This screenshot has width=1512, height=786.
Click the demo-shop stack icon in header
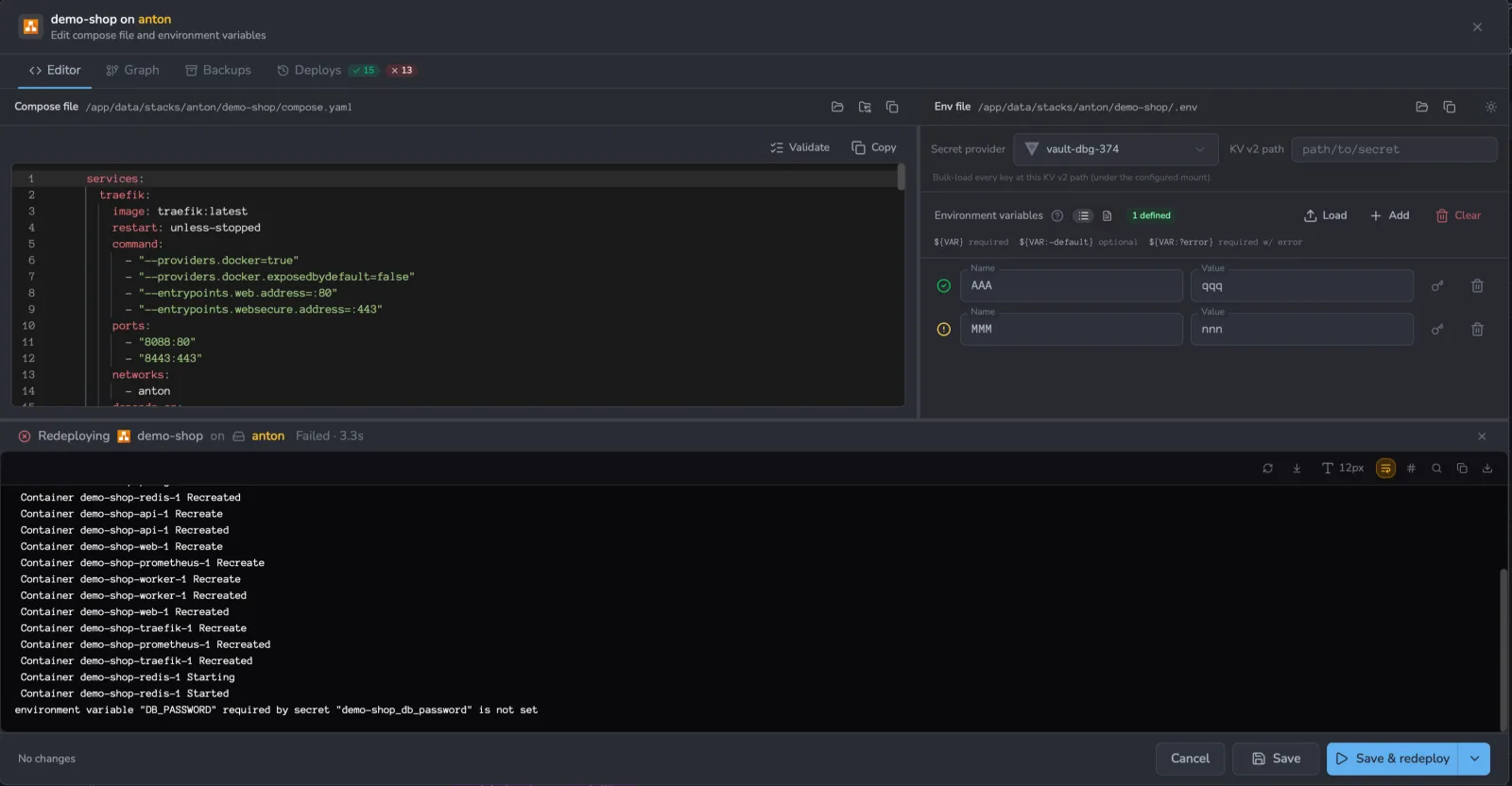[30, 26]
